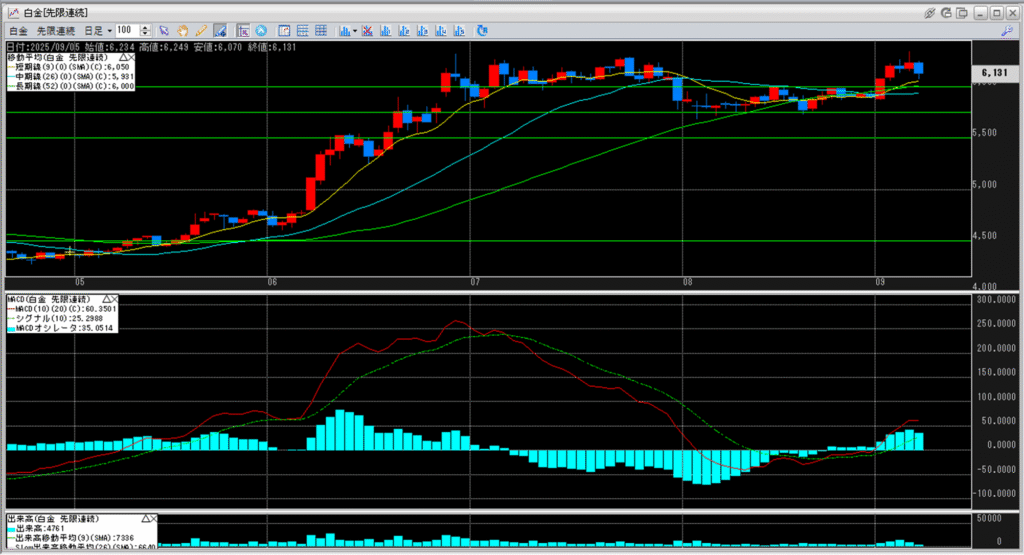Select the arrow pointer cursor tool

[165, 31]
